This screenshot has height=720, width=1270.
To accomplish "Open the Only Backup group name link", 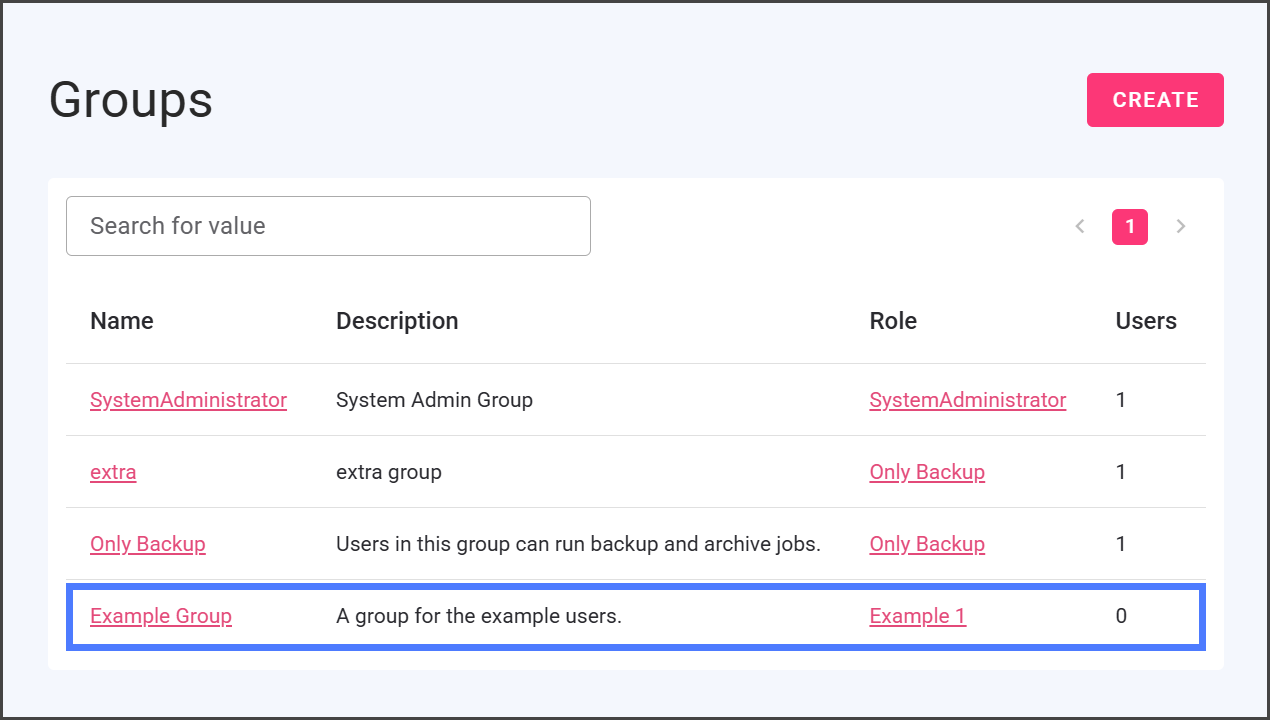I will (148, 544).
